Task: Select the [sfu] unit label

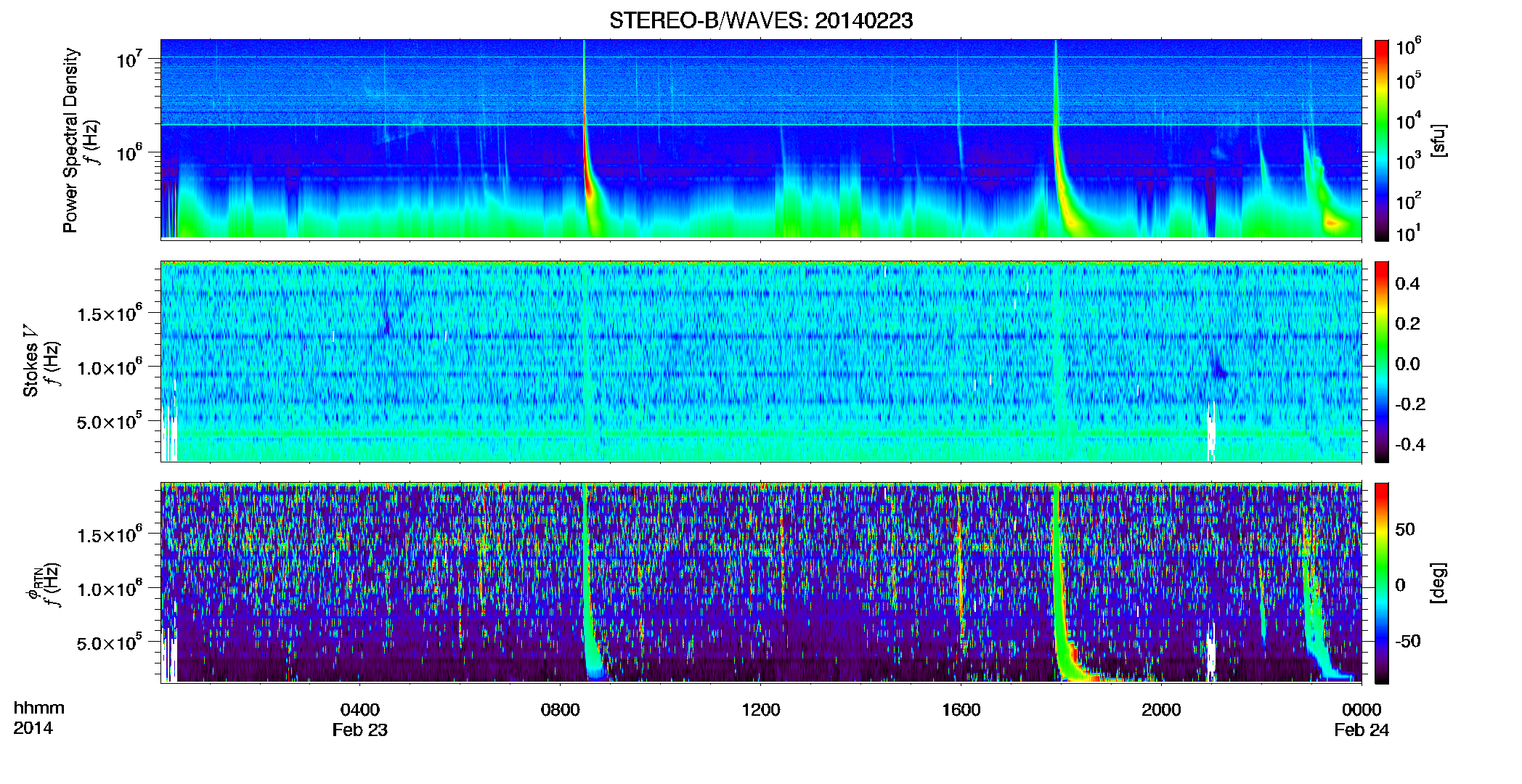Action: click(1438, 140)
